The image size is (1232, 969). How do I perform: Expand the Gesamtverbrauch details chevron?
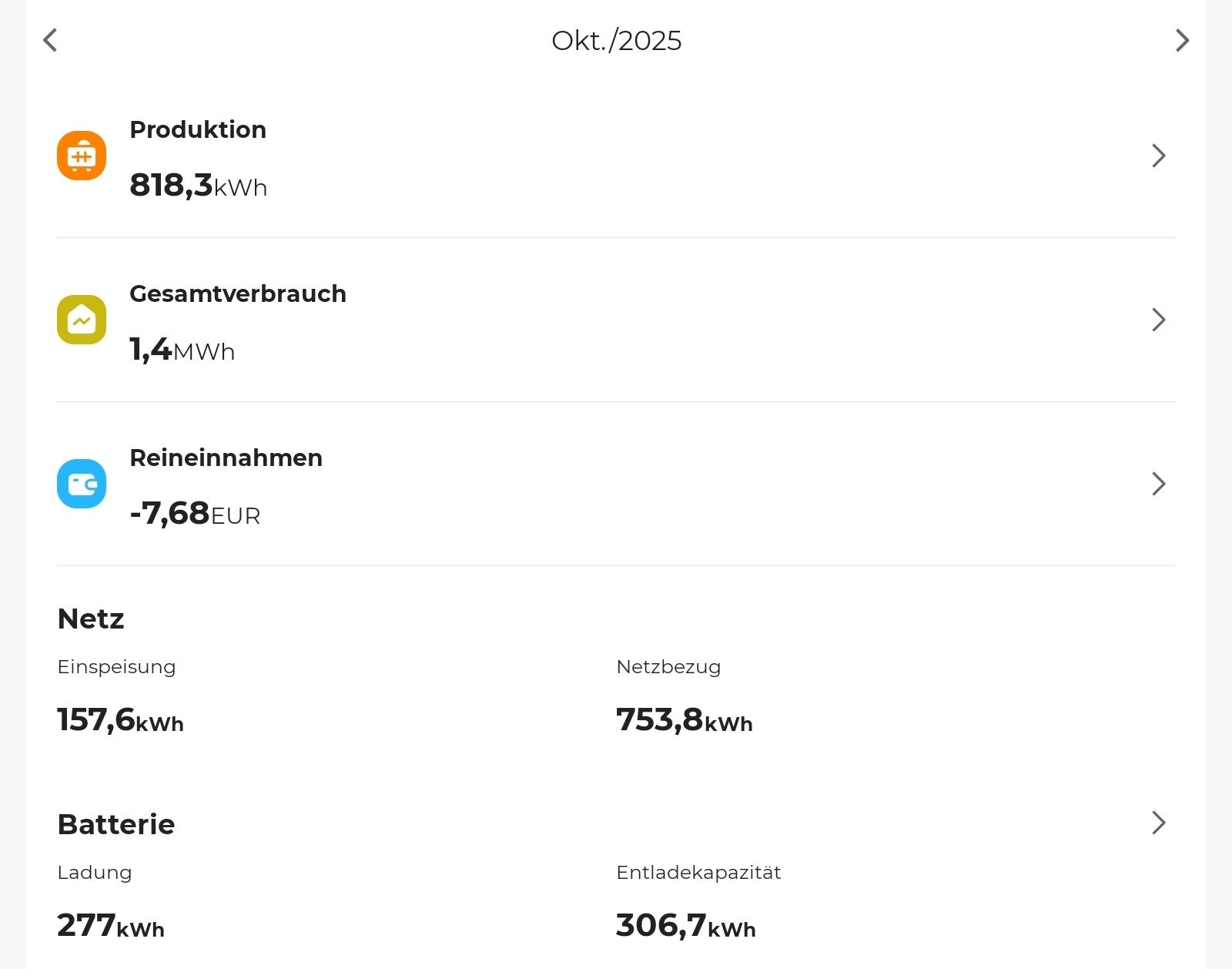(x=1158, y=320)
